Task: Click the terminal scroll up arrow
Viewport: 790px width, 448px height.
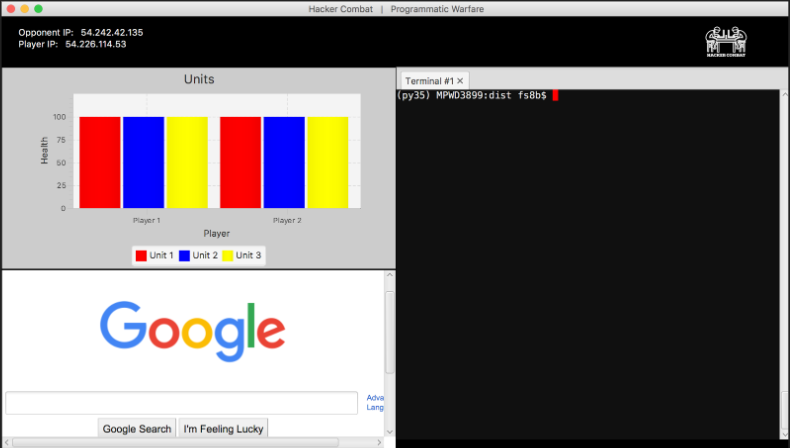Action: point(785,94)
